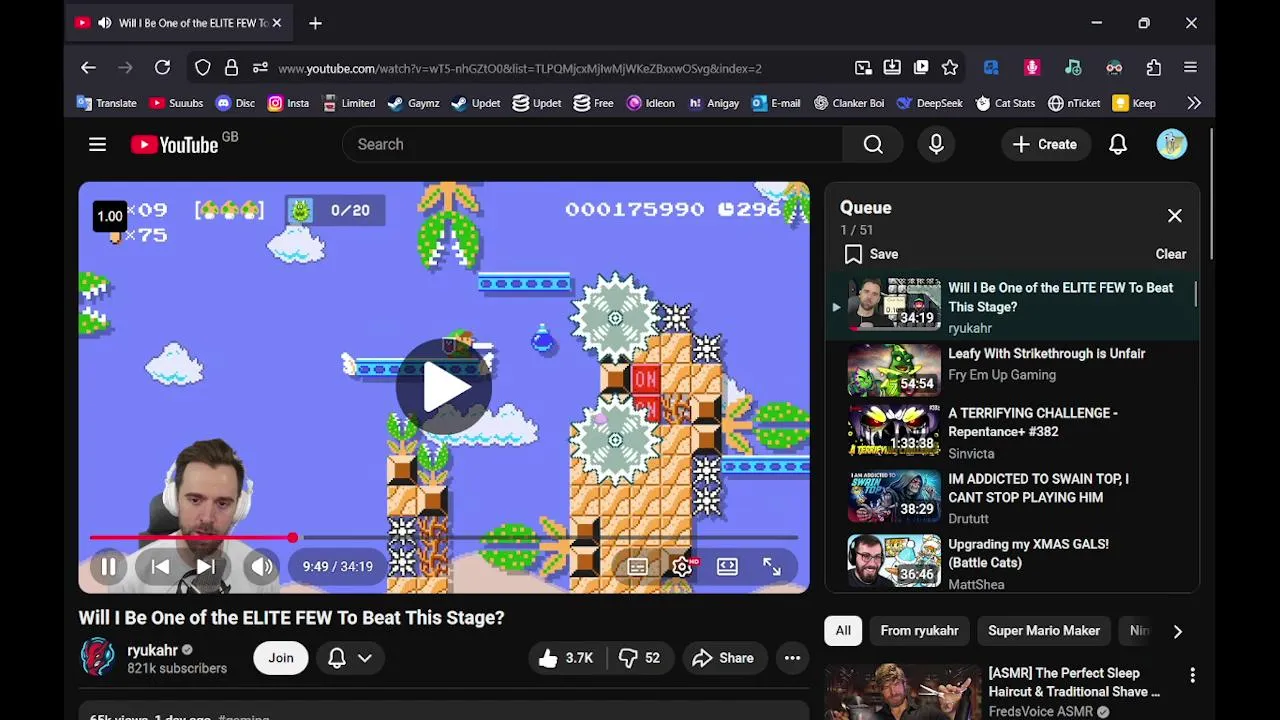Open the browser extensions puzzle icon

1154,68
